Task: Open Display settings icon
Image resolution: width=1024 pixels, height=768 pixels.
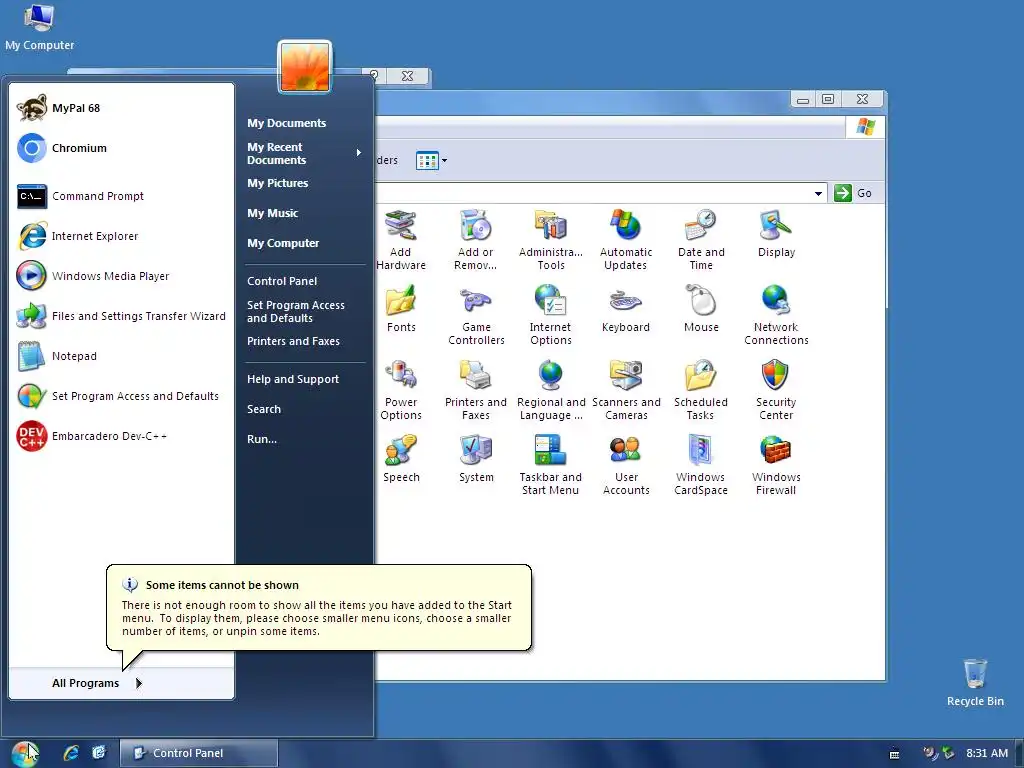Action: click(776, 234)
